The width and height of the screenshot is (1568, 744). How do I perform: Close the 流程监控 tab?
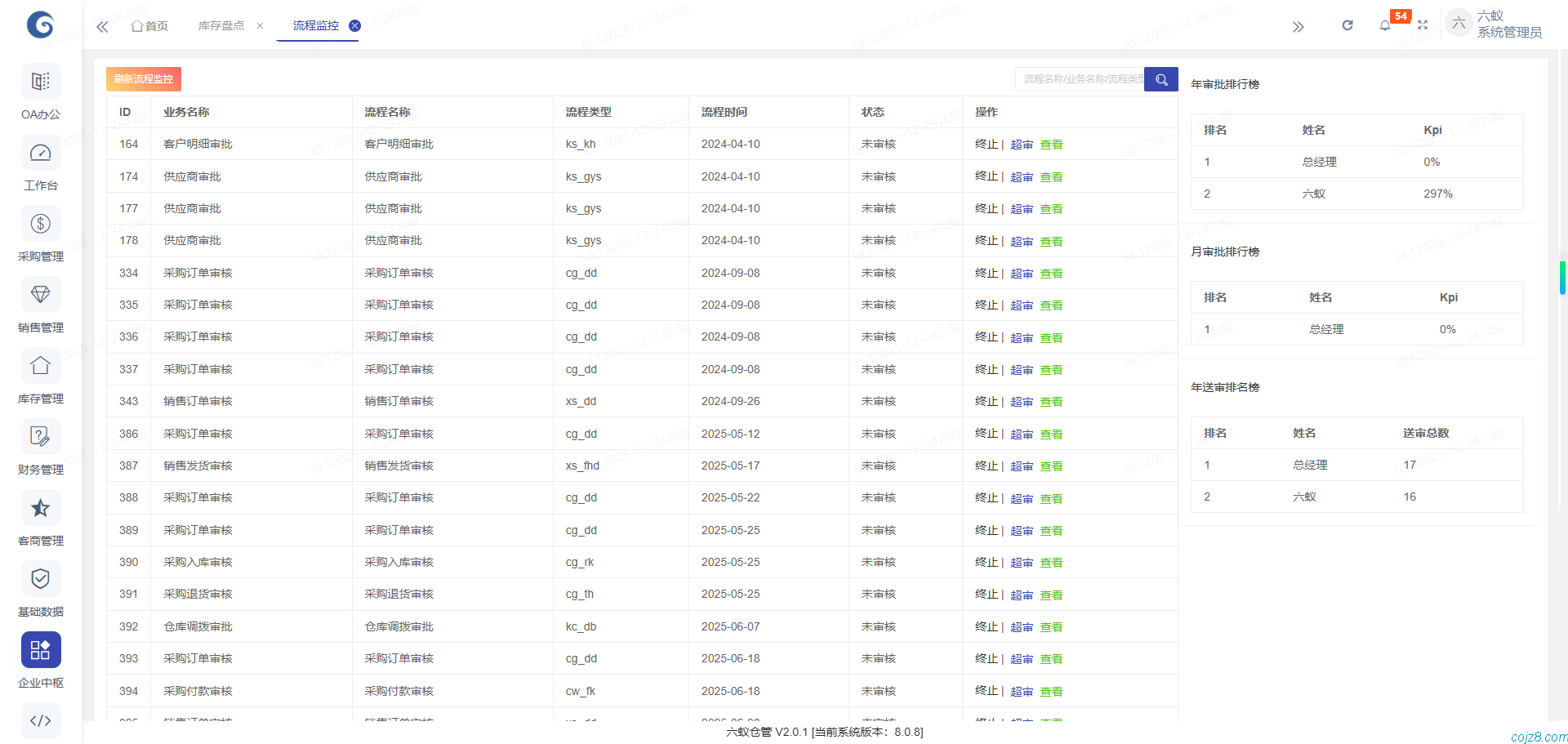point(354,25)
